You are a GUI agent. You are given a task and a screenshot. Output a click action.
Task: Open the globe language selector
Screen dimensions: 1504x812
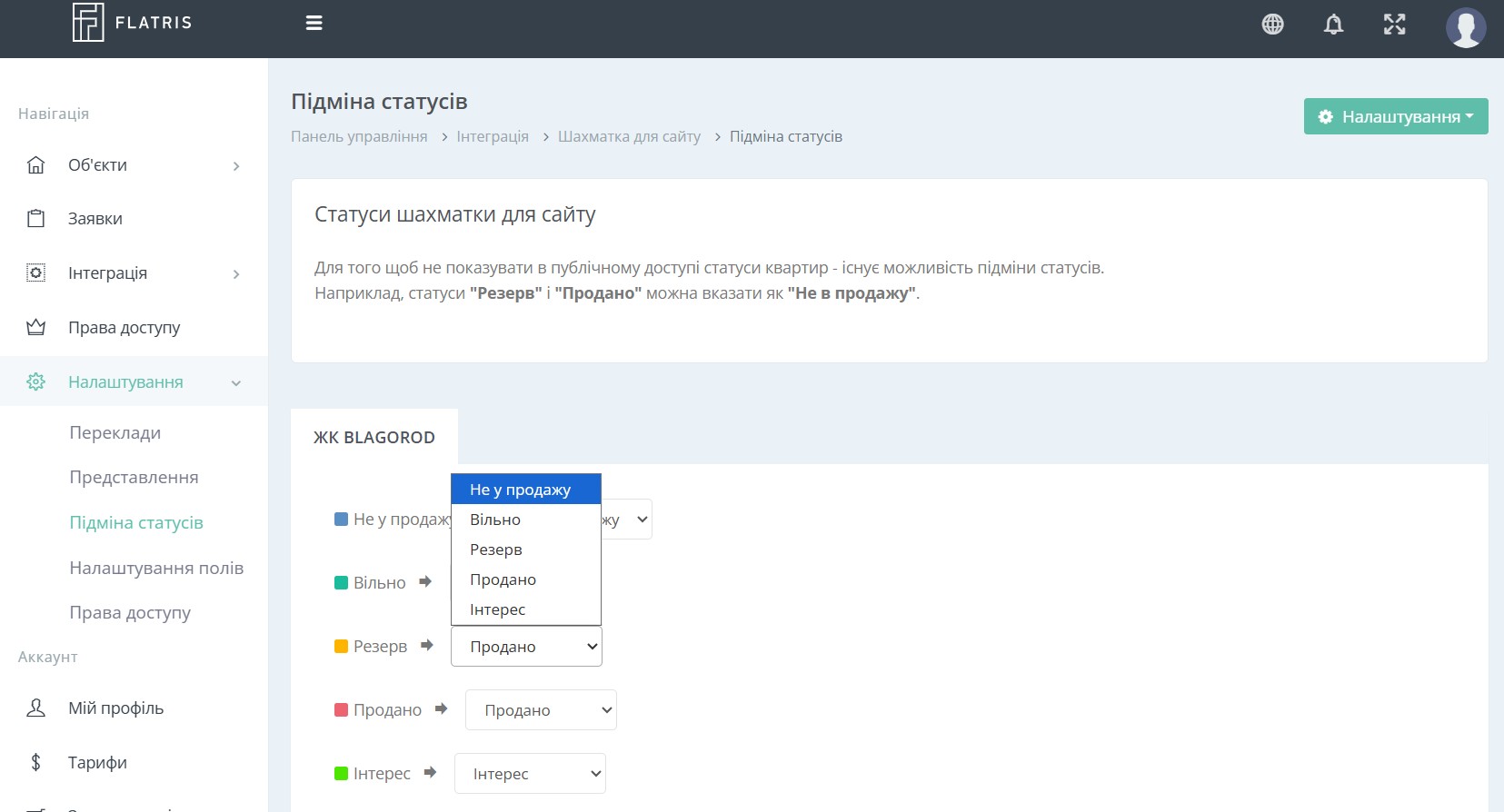(1272, 25)
